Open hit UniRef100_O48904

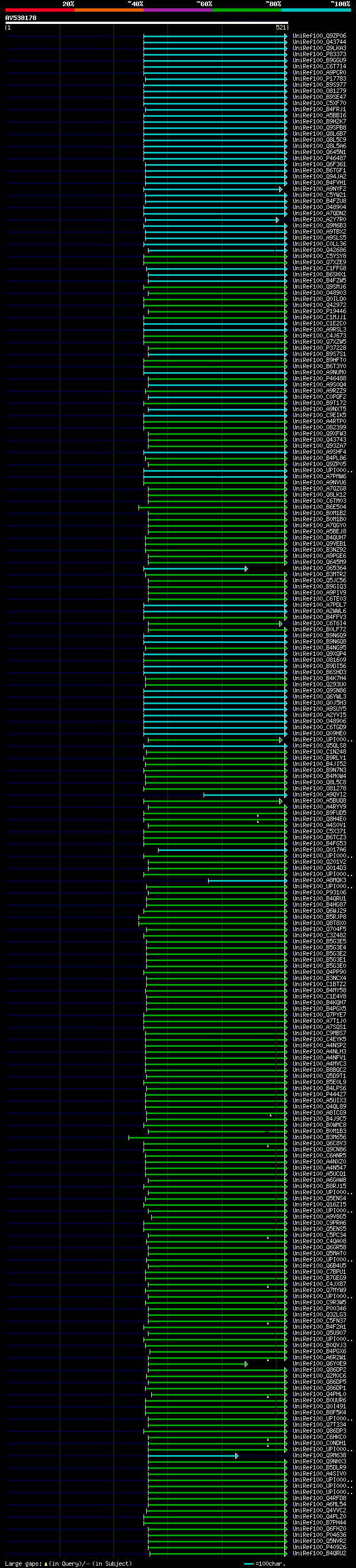click(319, 207)
